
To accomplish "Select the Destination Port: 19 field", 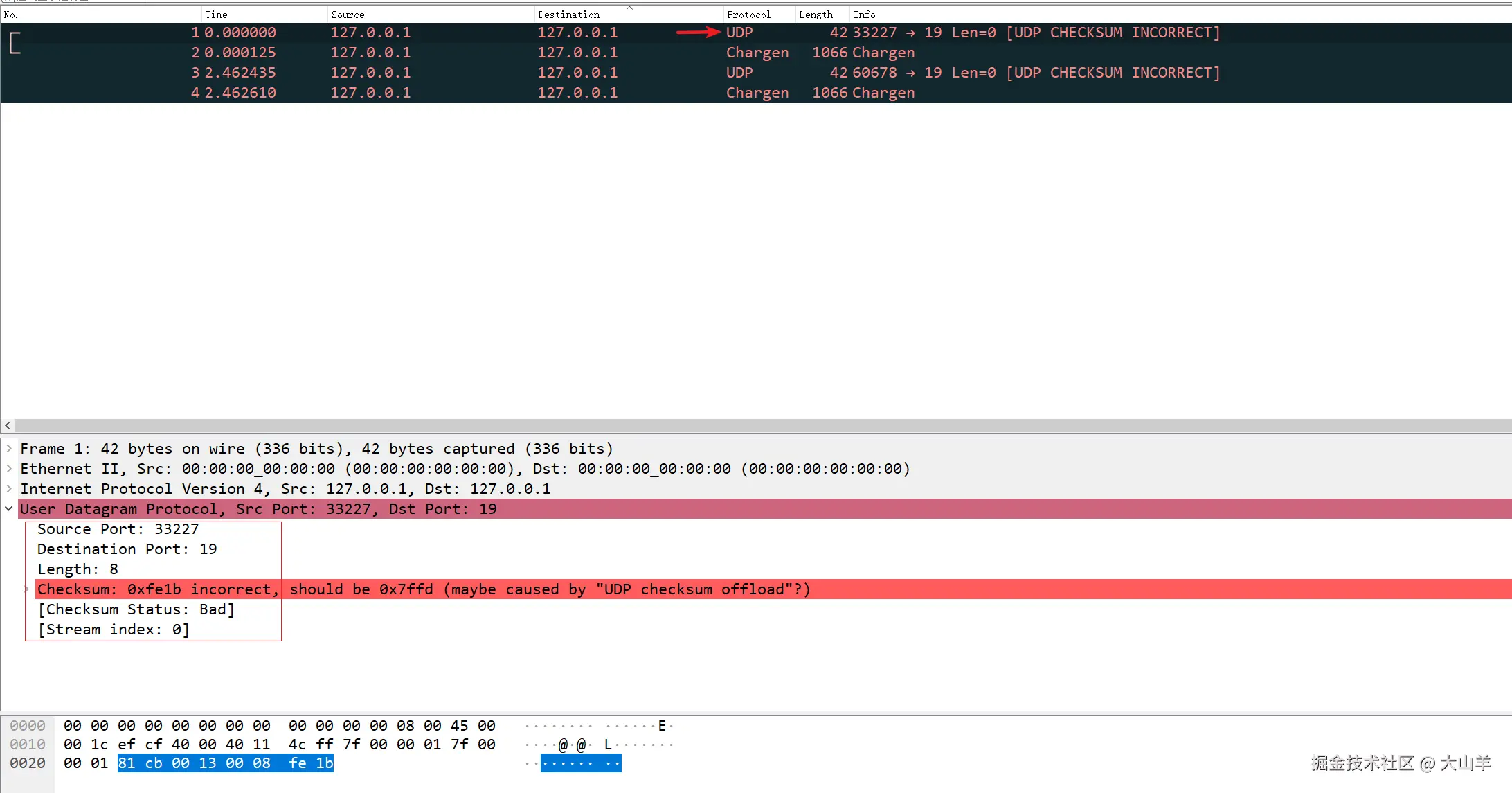I will point(127,549).
